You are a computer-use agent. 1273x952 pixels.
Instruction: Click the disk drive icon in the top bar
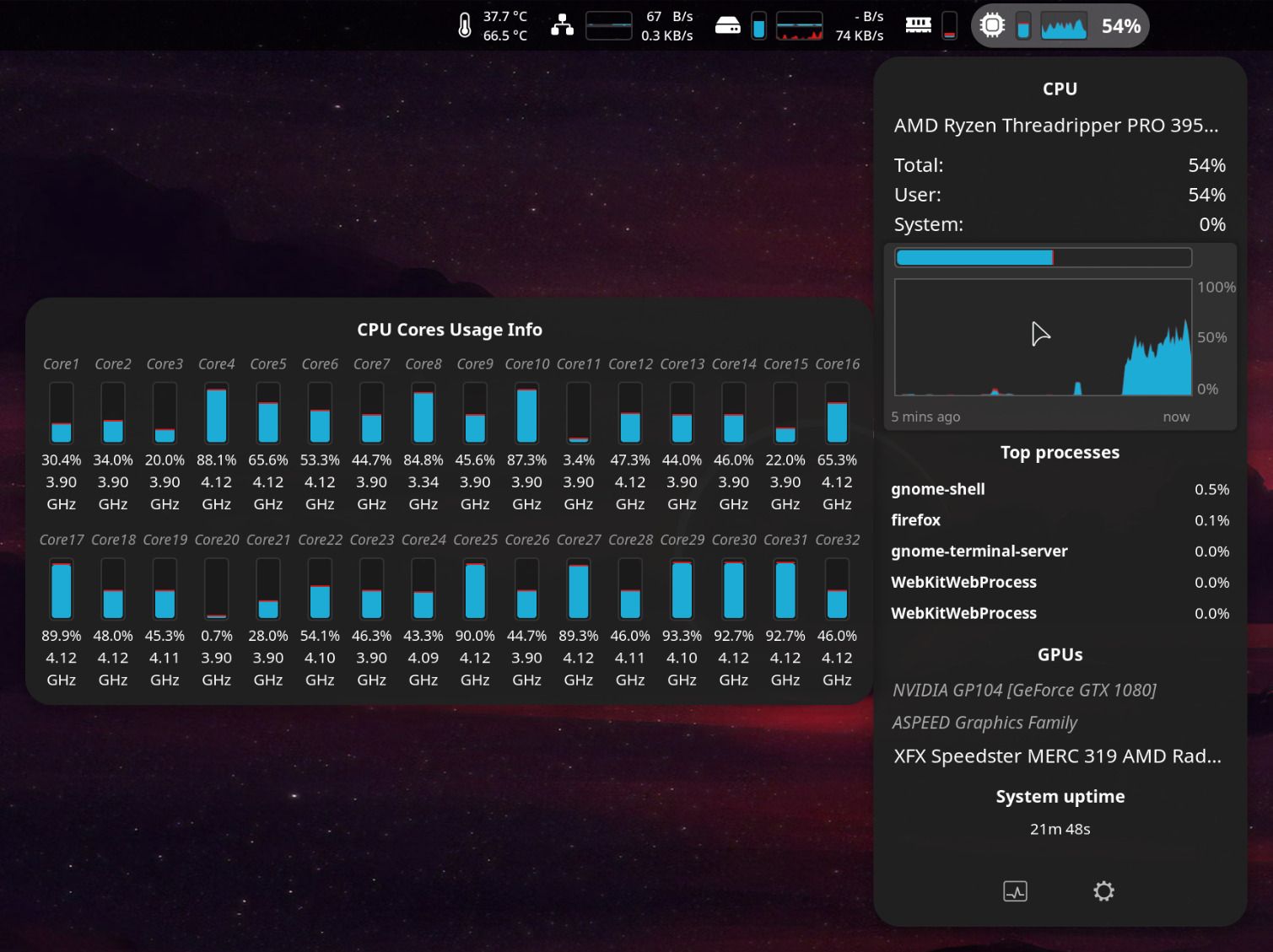(x=729, y=25)
